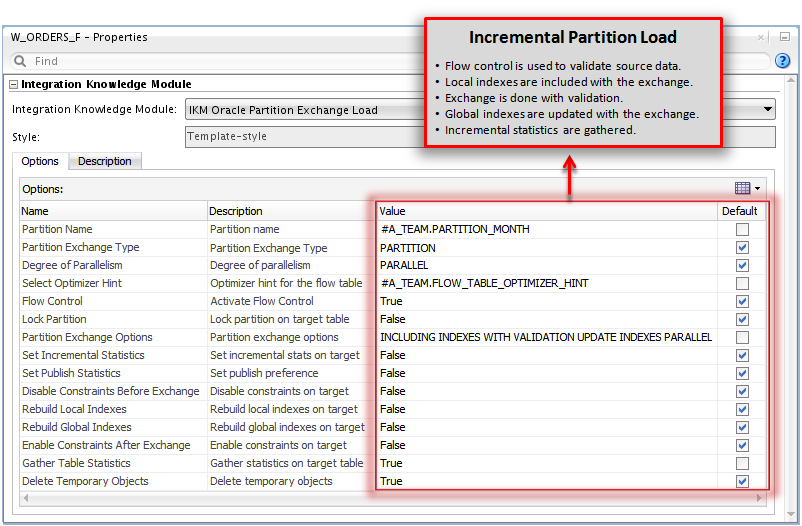
Task: Select the PARALLEL value cell
Action: click(x=547, y=266)
